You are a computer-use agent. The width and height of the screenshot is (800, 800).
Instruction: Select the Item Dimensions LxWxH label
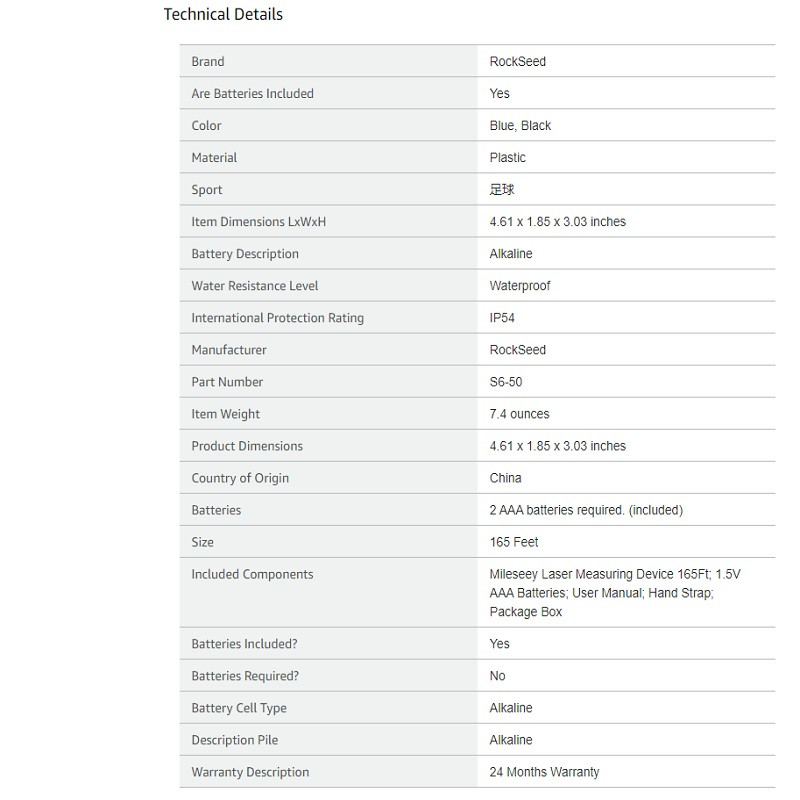(x=259, y=221)
